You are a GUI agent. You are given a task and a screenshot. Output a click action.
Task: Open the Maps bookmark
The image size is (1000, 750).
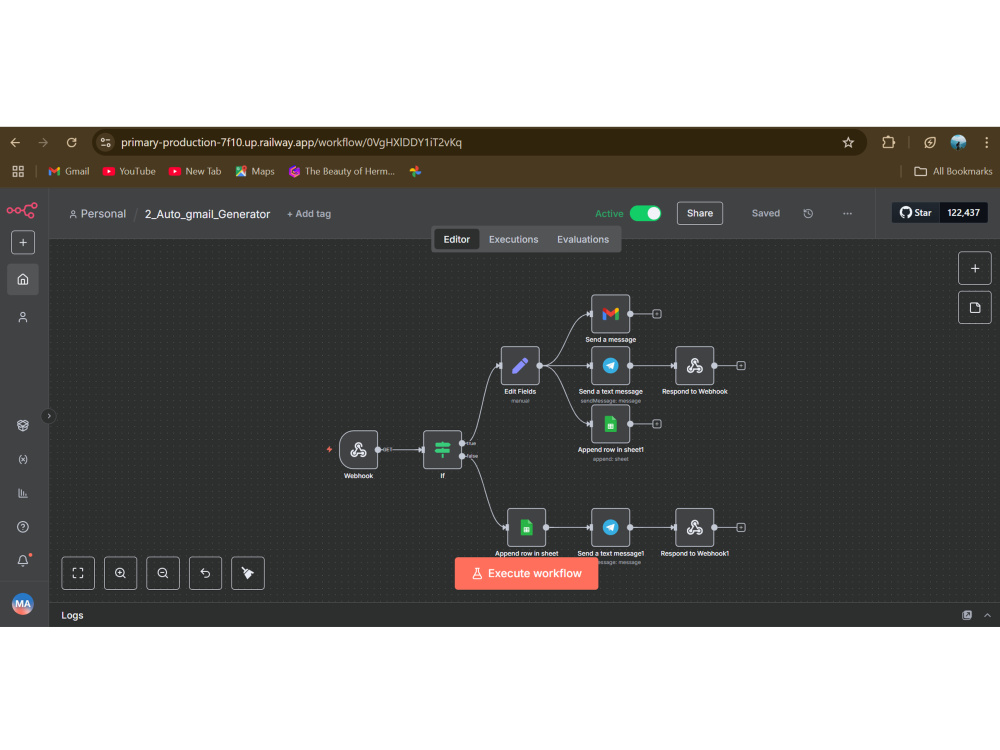pyautogui.click(x=255, y=171)
